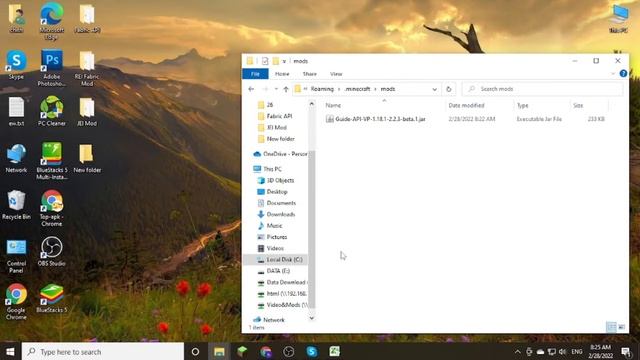Switch to details view layout button
Viewport: 640px width, 360px height.
click(x=611, y=327)
